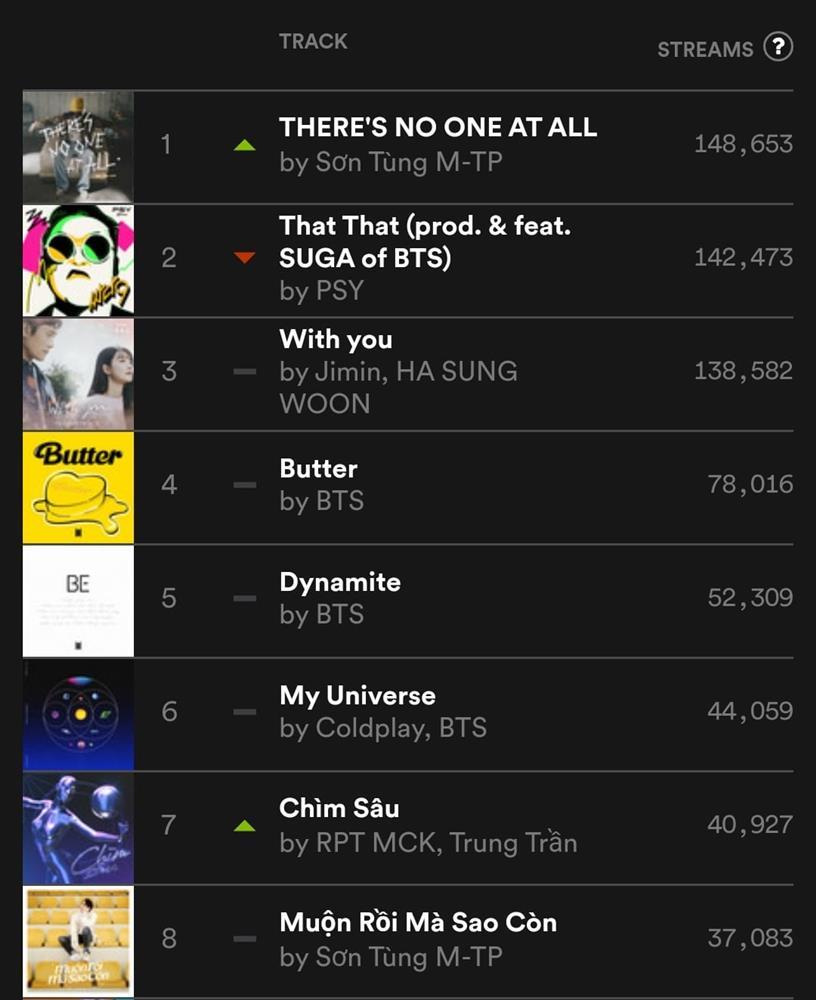816x1000 pixels.
Task: Click the TRACK column header
Action: click(313, 41)
